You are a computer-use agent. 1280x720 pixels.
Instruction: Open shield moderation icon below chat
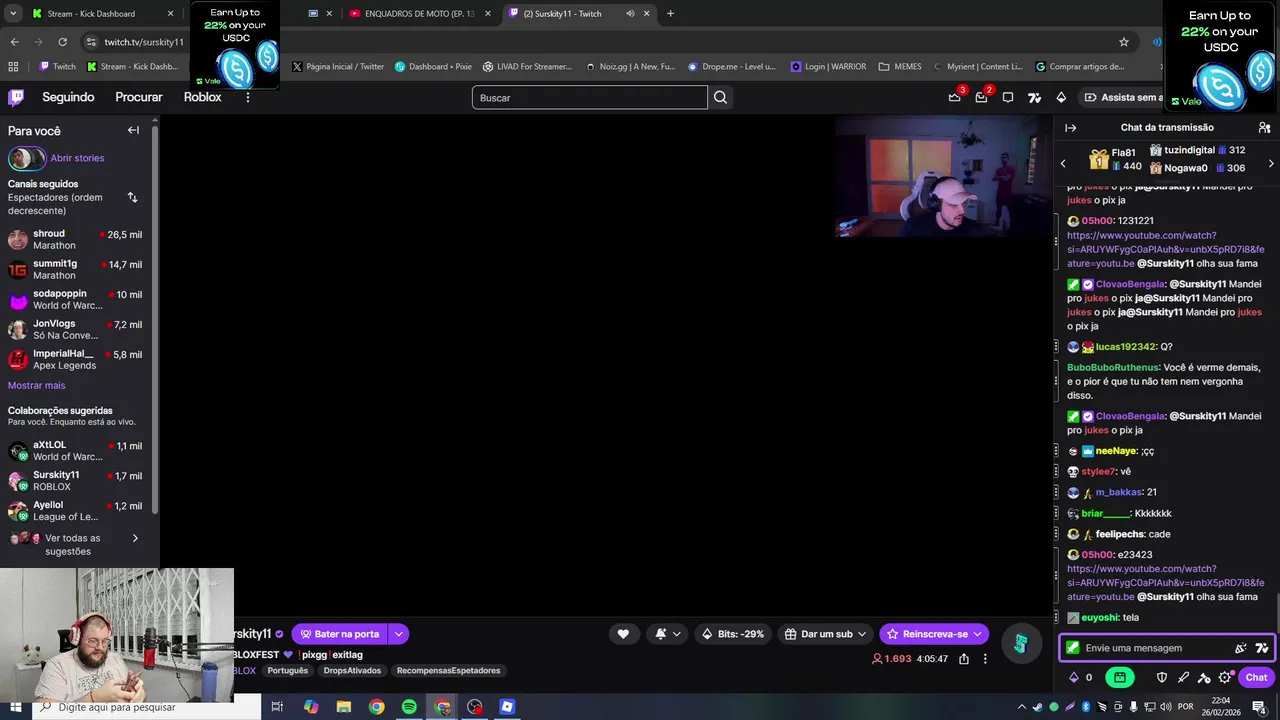tap(1162, 677)
